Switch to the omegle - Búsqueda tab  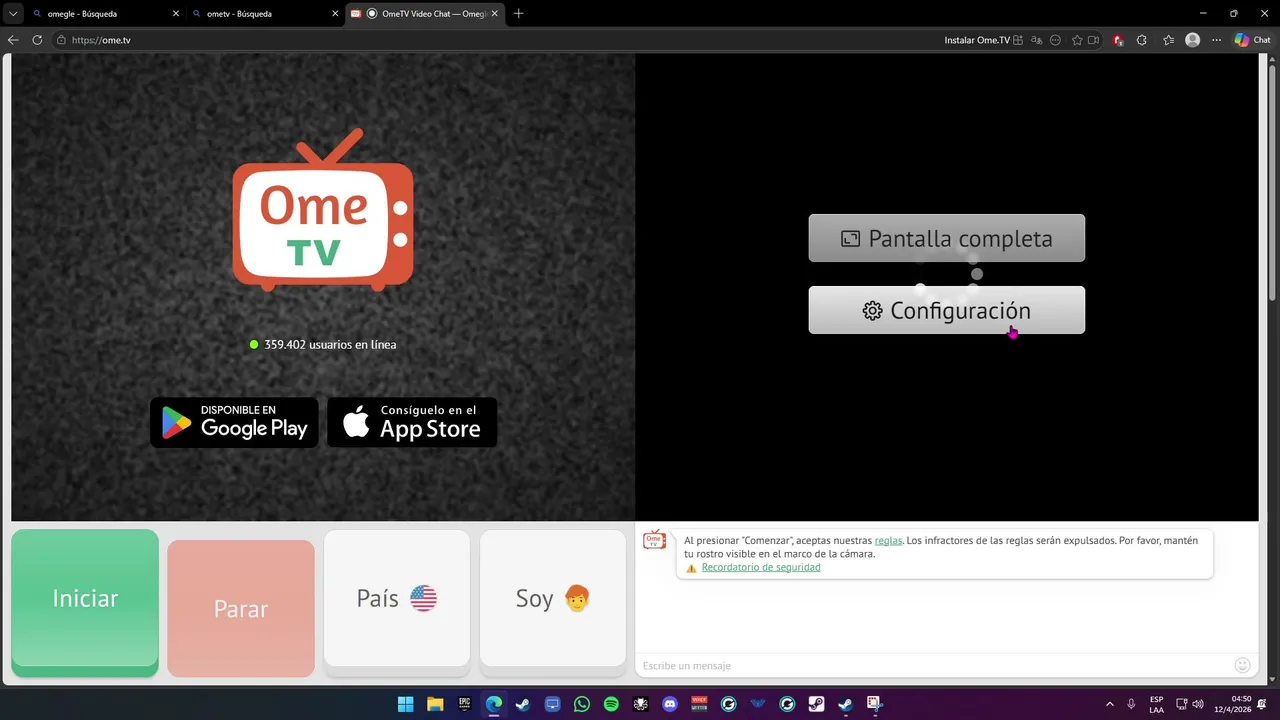(x=105, y=14)
